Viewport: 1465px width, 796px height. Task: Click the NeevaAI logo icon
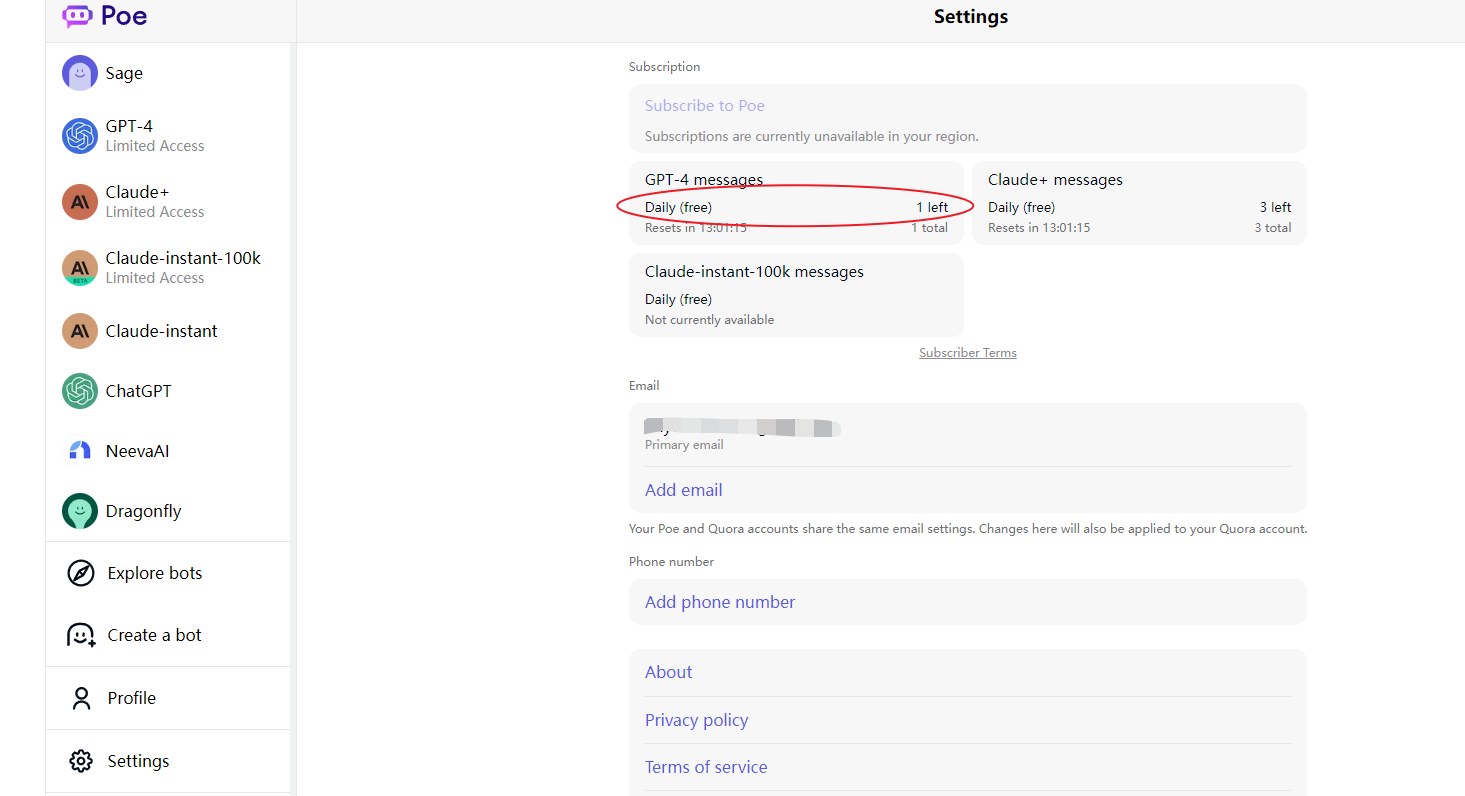click(x=80, y=451)
